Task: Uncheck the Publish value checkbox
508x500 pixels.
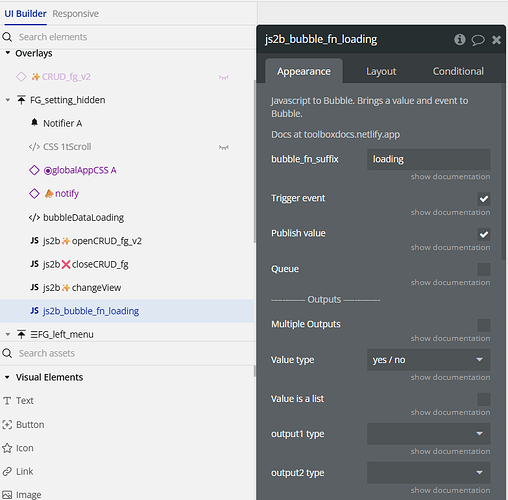Action: [x=484, y=234]
